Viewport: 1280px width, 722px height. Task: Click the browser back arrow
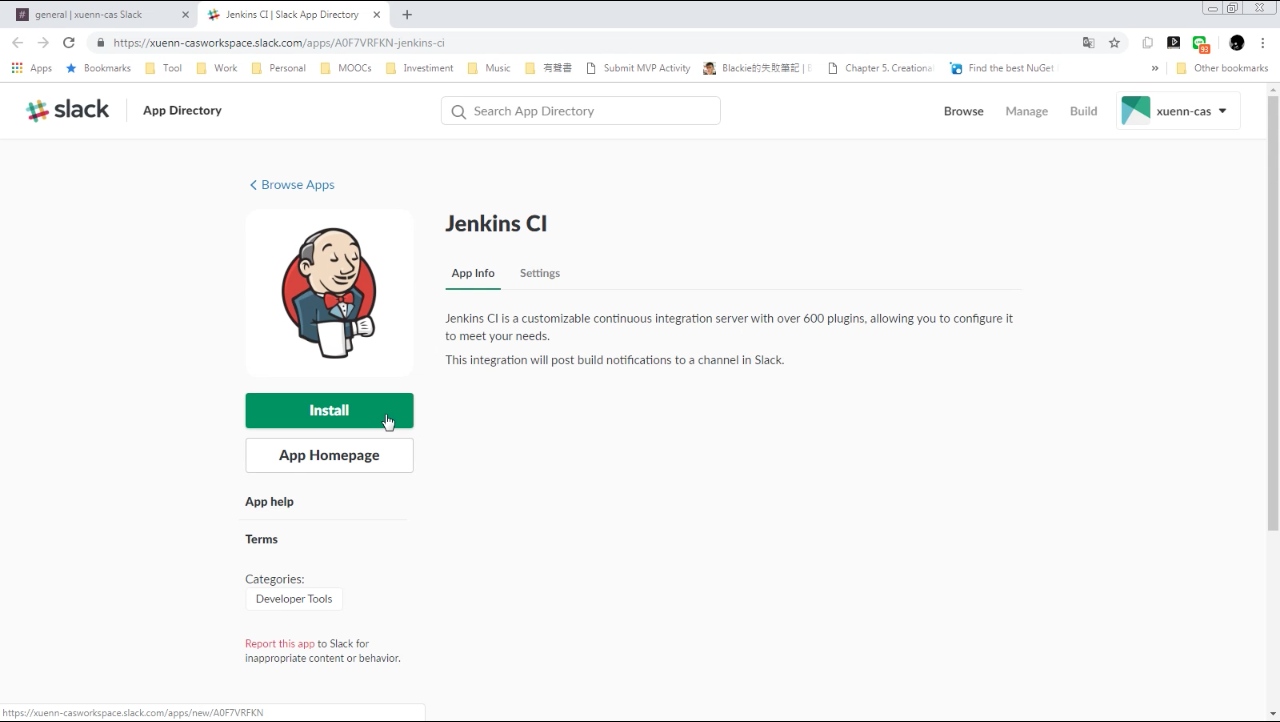(x=17, y=43)
